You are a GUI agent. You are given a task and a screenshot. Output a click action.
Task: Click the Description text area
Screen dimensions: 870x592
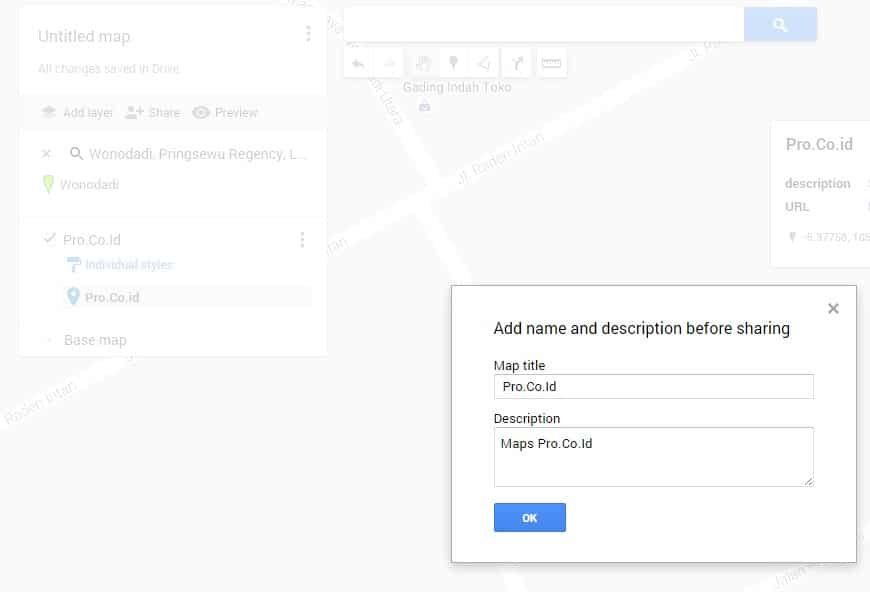pos(654,457)
